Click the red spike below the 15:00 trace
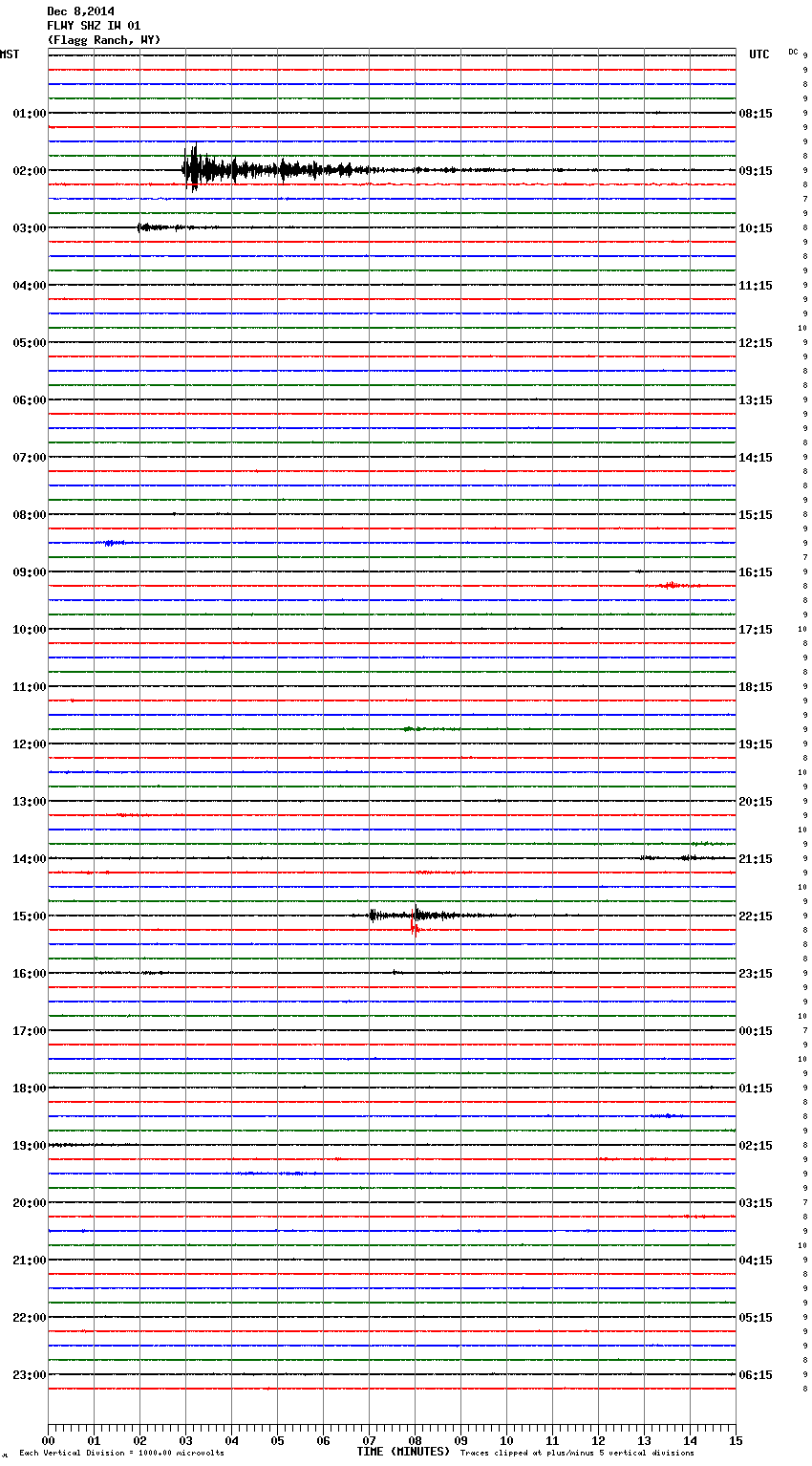This screenshot has width=812, height=1466. 415,927
